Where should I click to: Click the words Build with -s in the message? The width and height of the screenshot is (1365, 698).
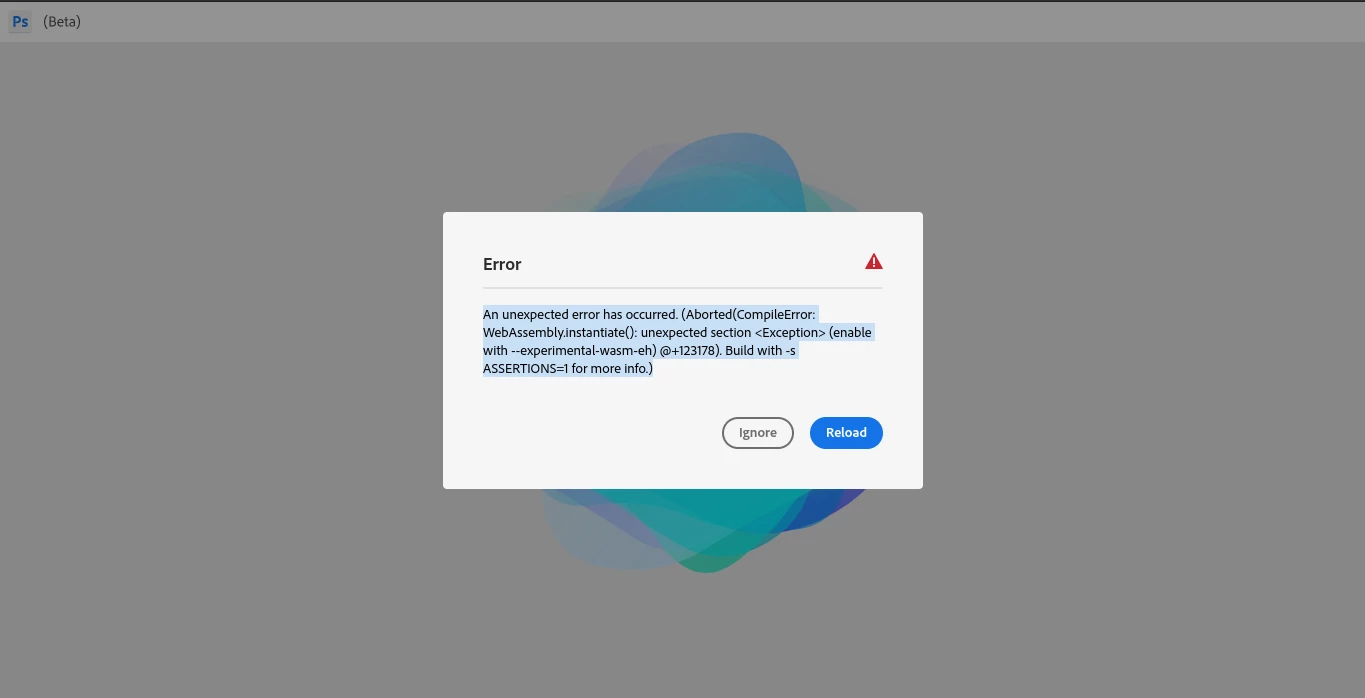[761, 350]
